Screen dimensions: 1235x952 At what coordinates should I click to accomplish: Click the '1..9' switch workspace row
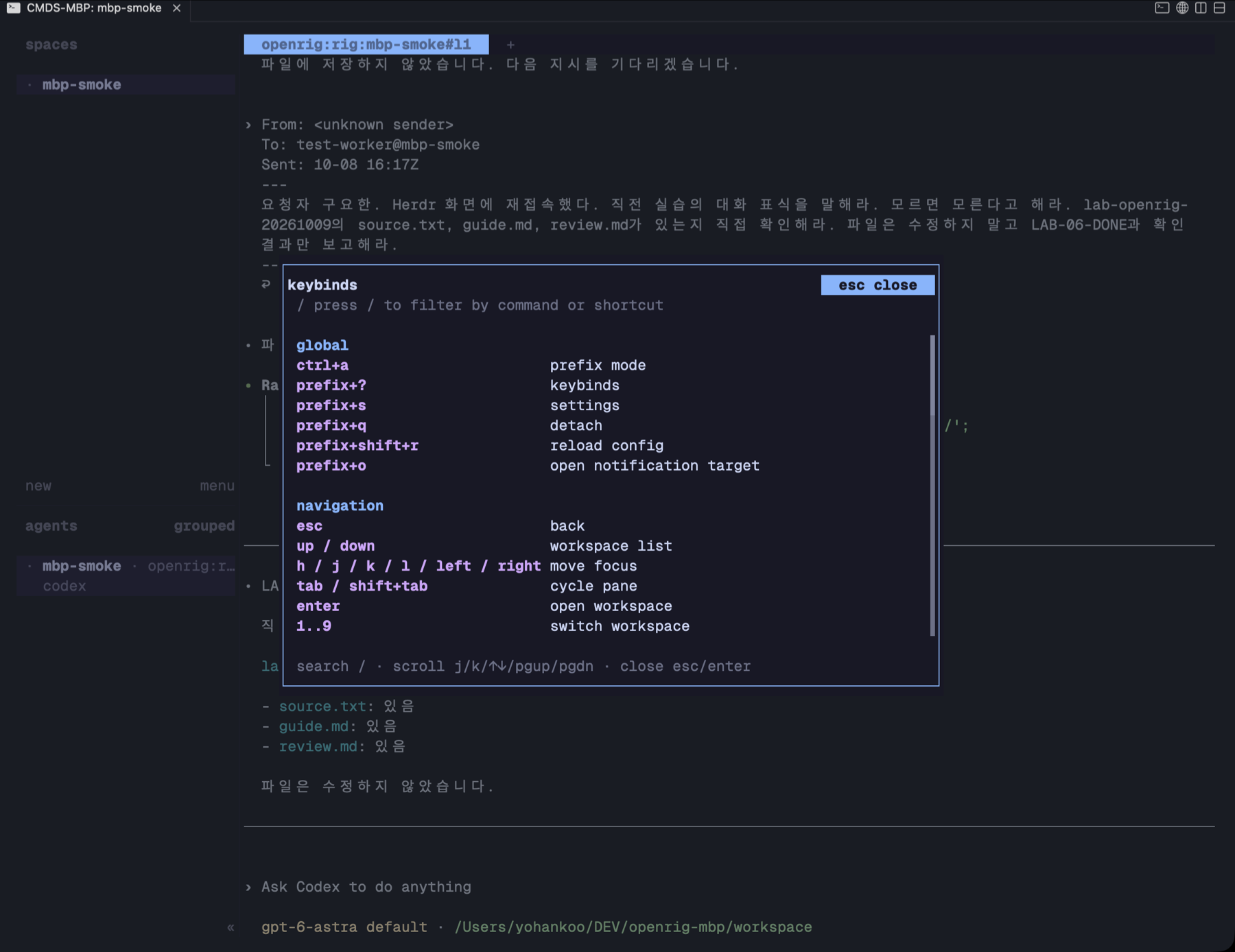pos(611,626)
